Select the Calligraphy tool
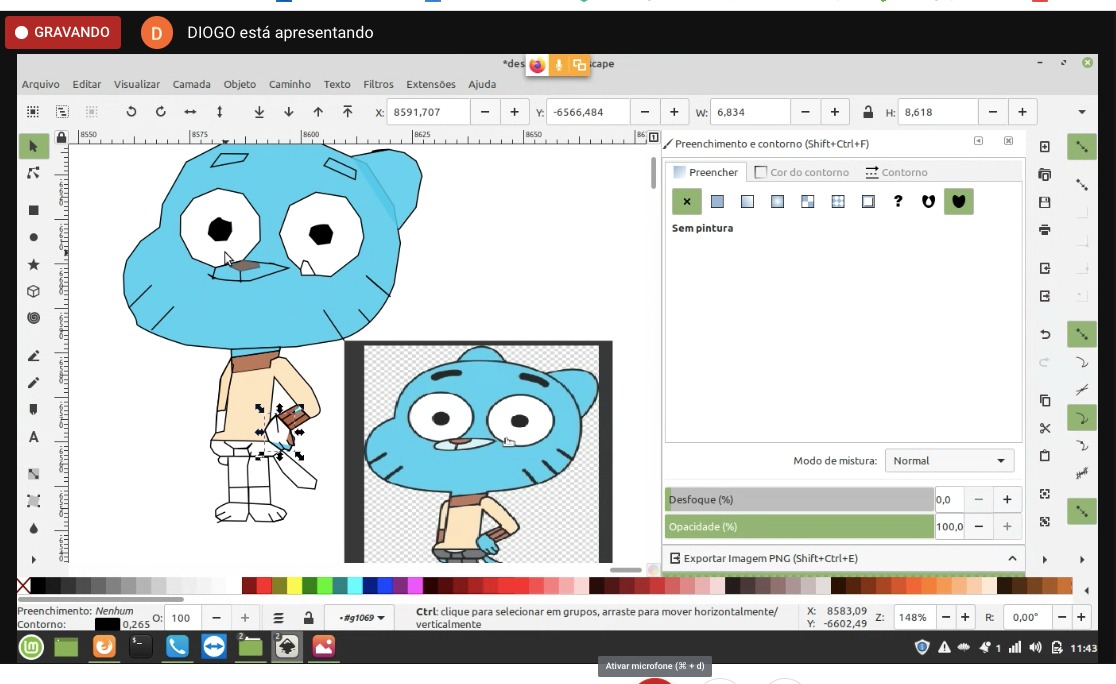Screen dimensions: 1116x684 click(33, 409)
